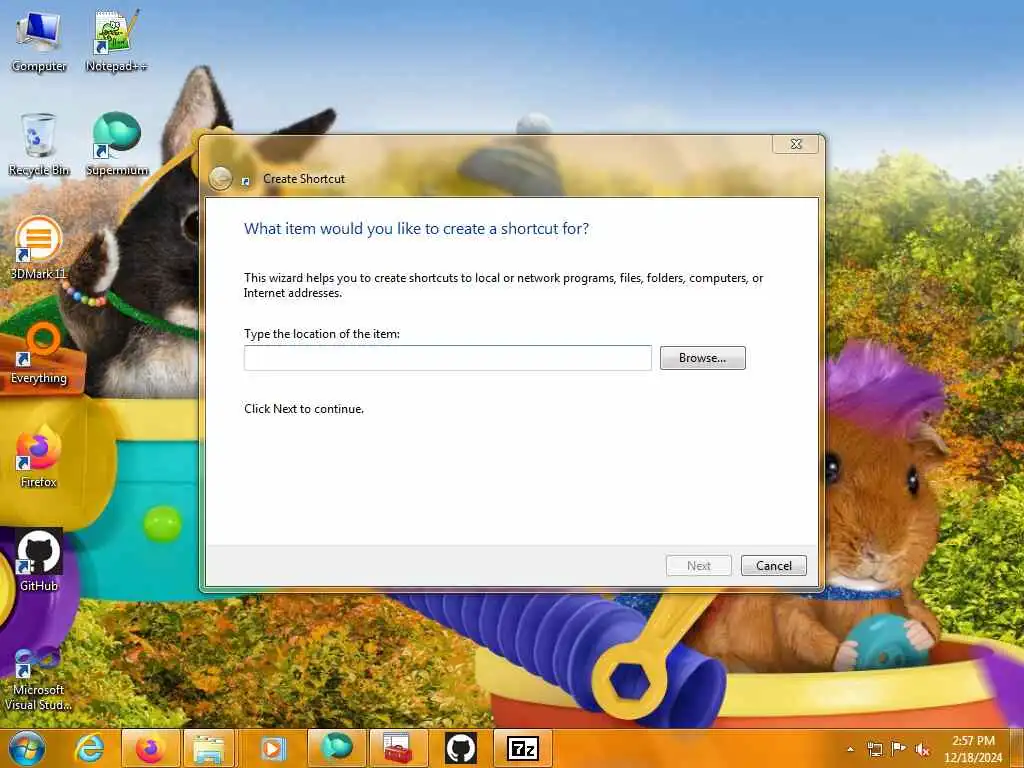
Task: Select the GitHub desktop shortcut
Action: pyautogui.click(x=39, y=560)
